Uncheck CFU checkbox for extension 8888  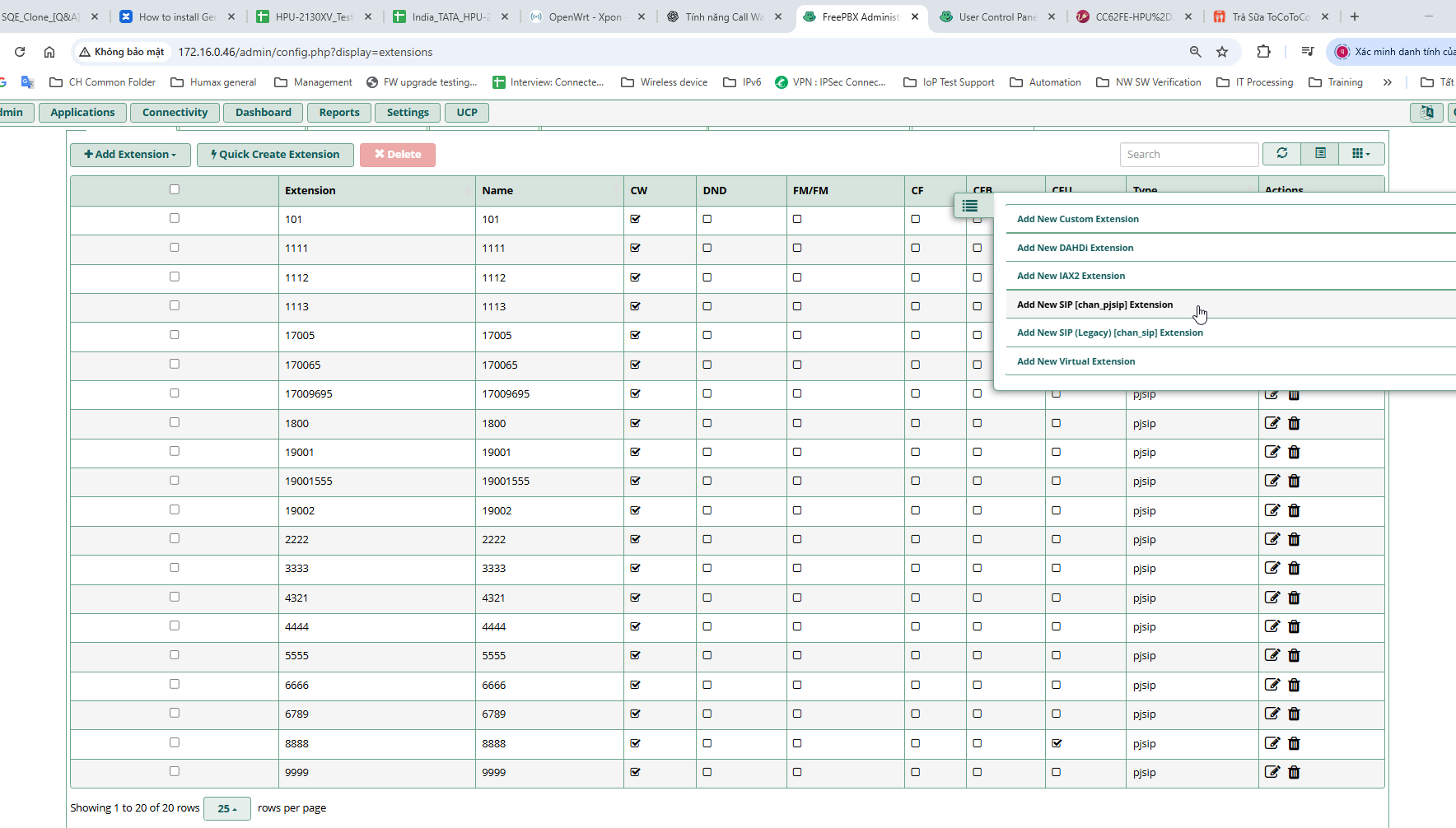pos(1057,743)
